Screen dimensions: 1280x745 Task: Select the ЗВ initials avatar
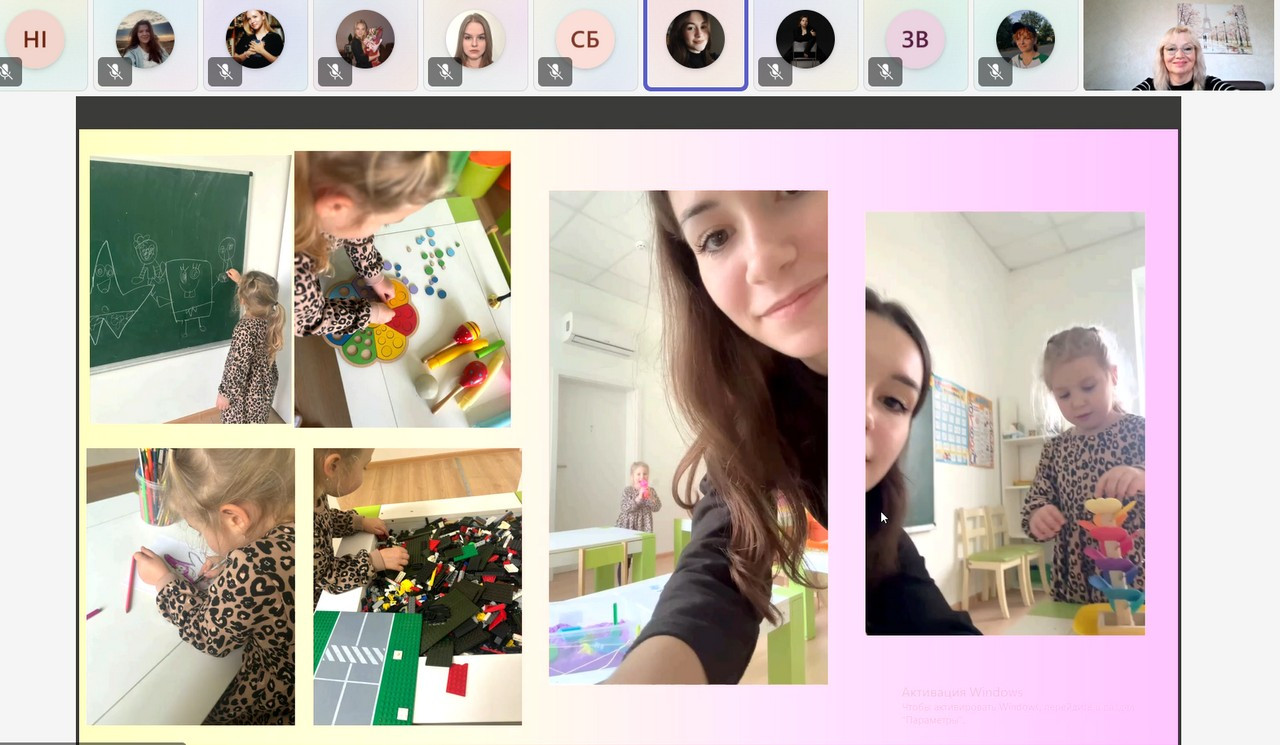tap(915, 39)
